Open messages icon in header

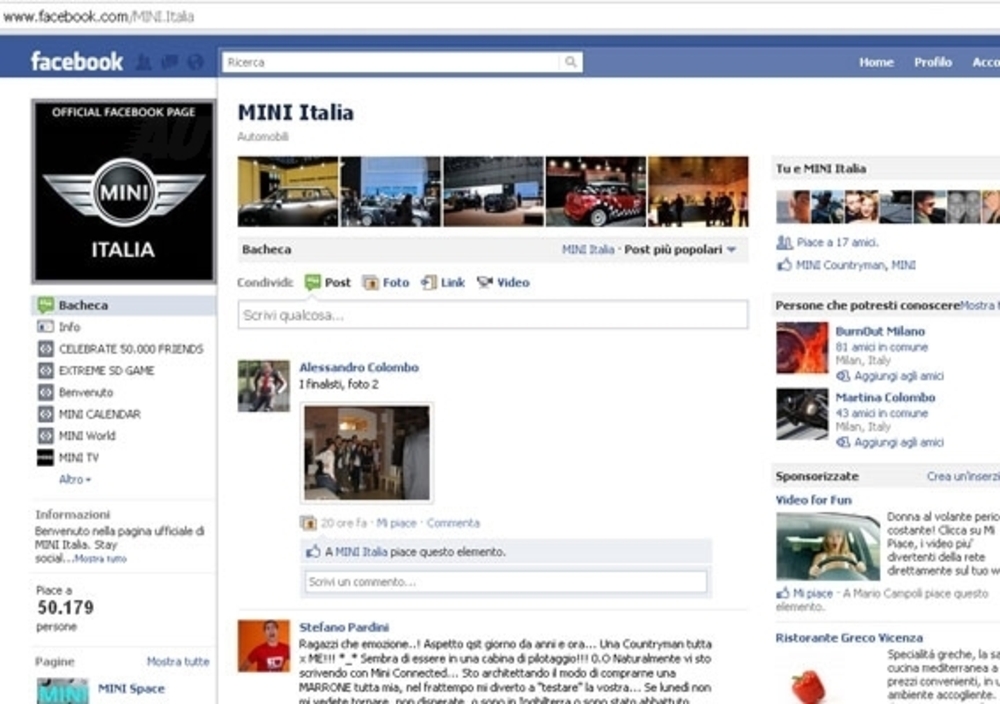pyautogui.click(x=169, y=62)
